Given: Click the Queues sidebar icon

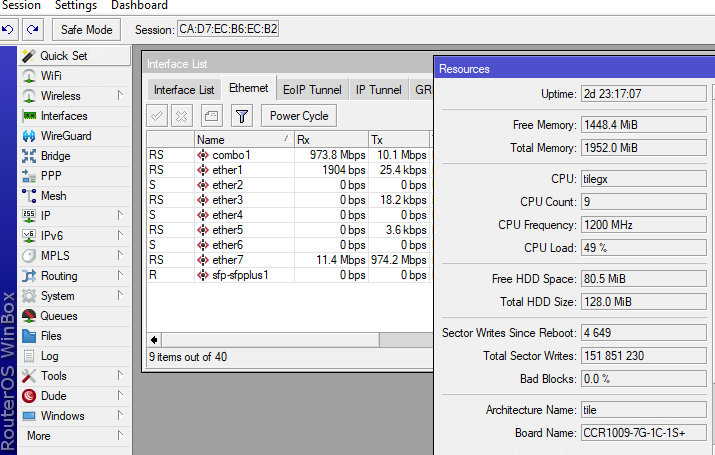Looking at the screenshot, I should (x=29, y=315).
